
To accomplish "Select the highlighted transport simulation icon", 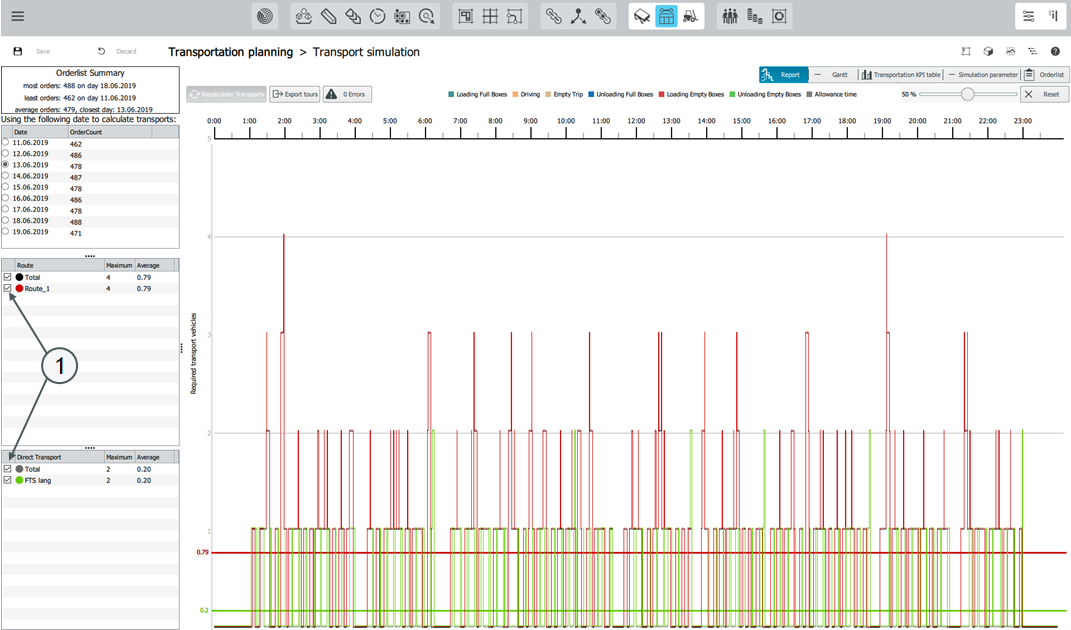I will (667, 16).
